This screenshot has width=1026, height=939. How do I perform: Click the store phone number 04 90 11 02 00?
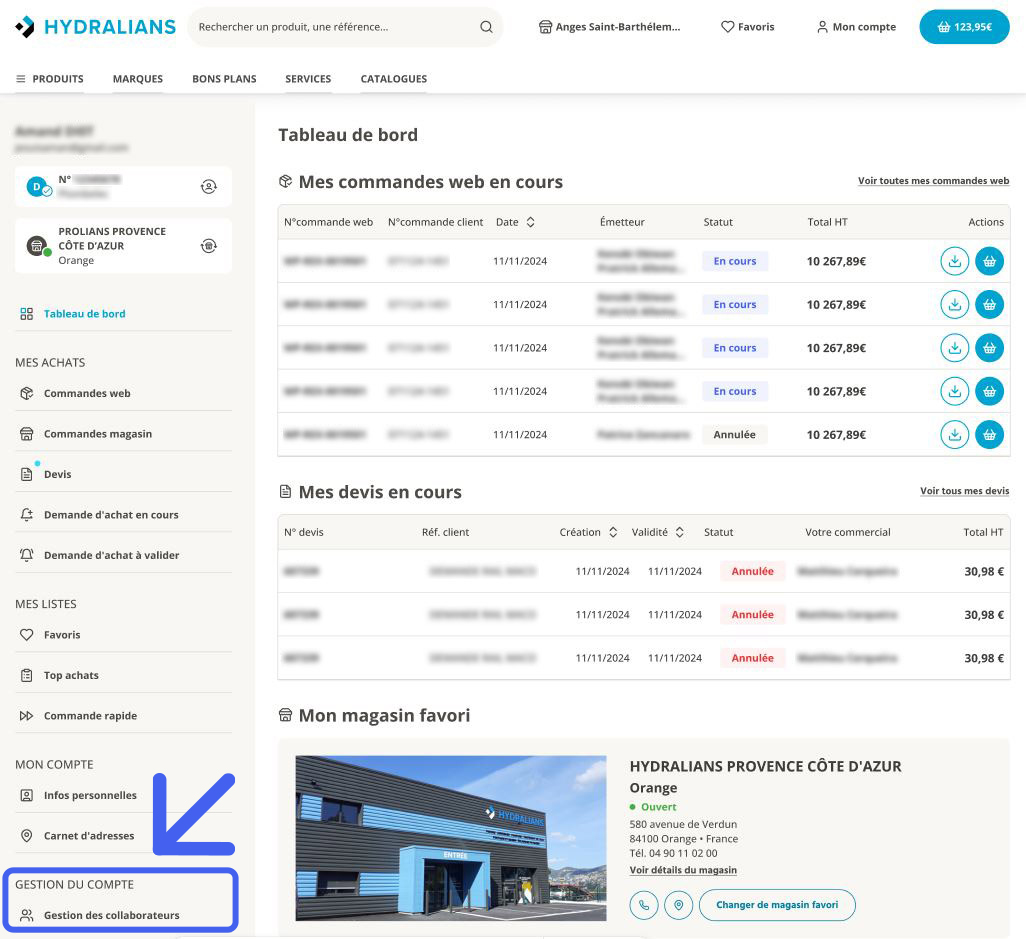682,853
